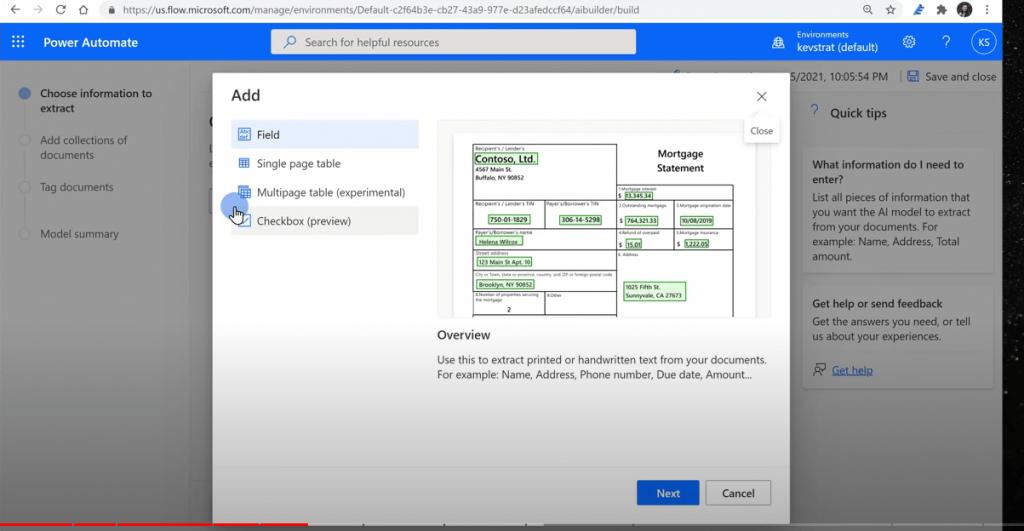The image size is (1024, 531).
Task: Click the Power Automate title
Action: coord(91,42)
